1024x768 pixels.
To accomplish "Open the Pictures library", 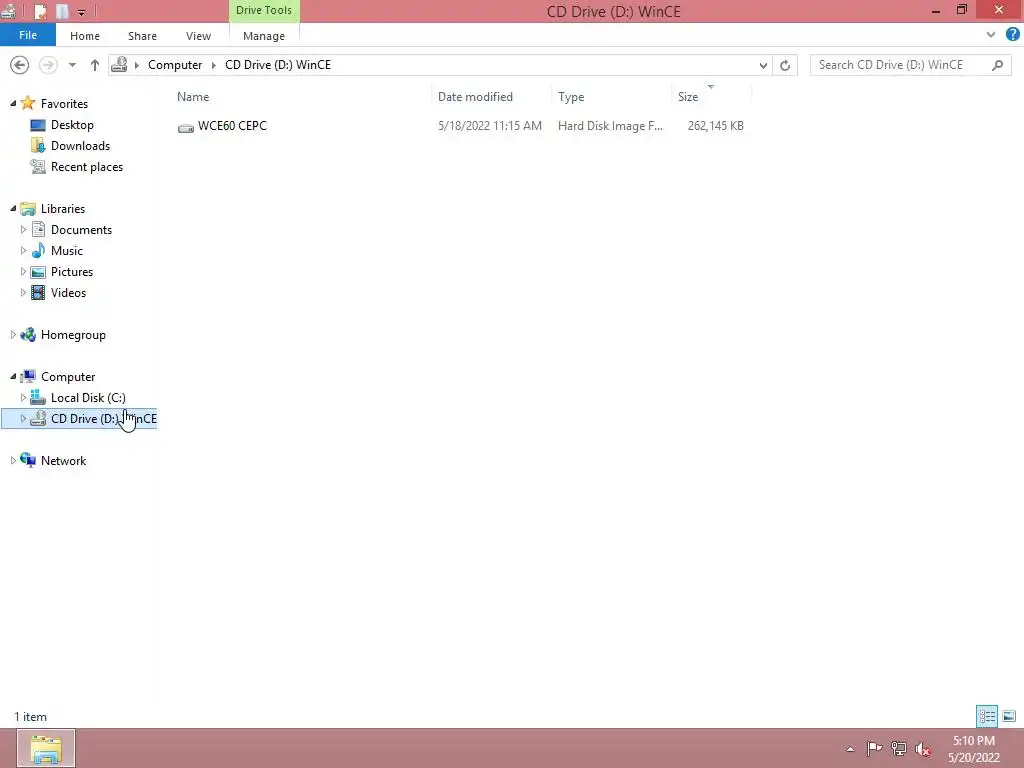I will coord(72,271).
